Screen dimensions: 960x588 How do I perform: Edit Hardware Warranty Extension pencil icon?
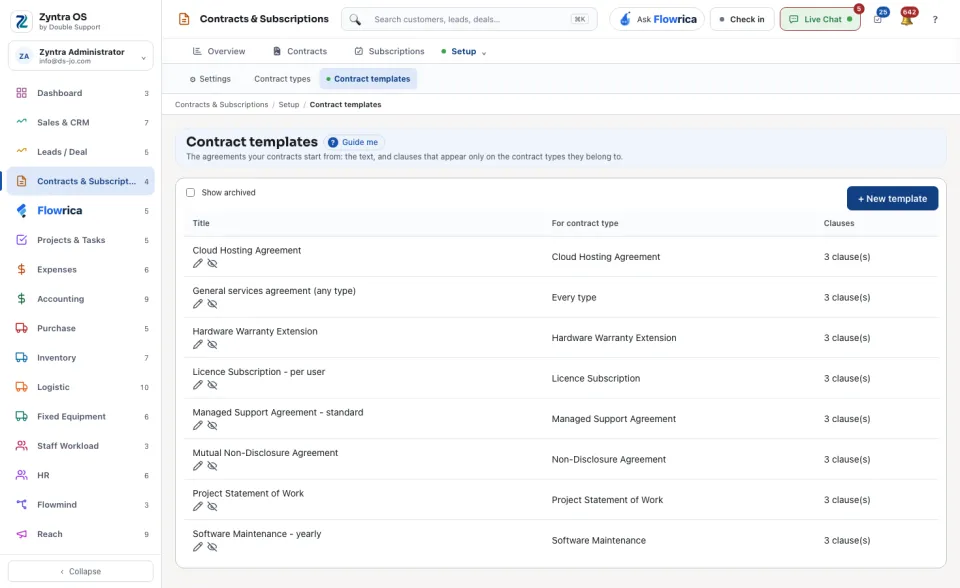[198, 344]
